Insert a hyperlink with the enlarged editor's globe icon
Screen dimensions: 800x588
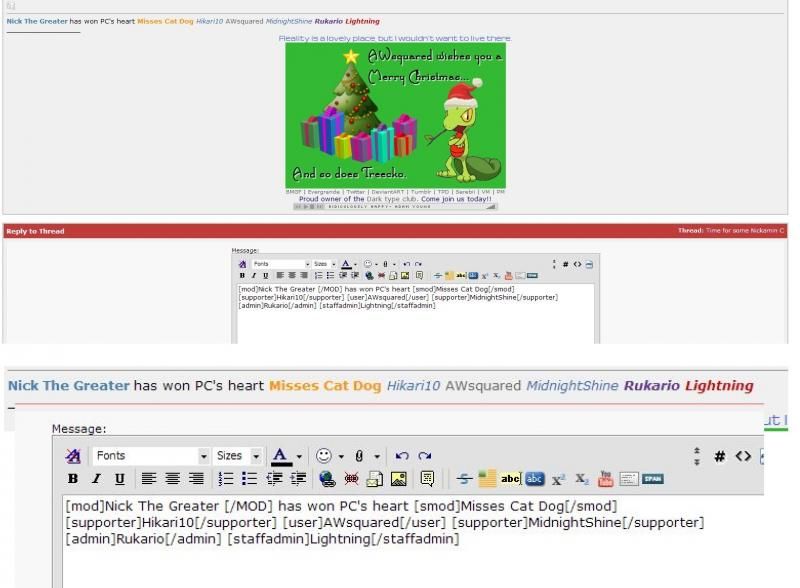pyautogui.click(x=327, y=479)
